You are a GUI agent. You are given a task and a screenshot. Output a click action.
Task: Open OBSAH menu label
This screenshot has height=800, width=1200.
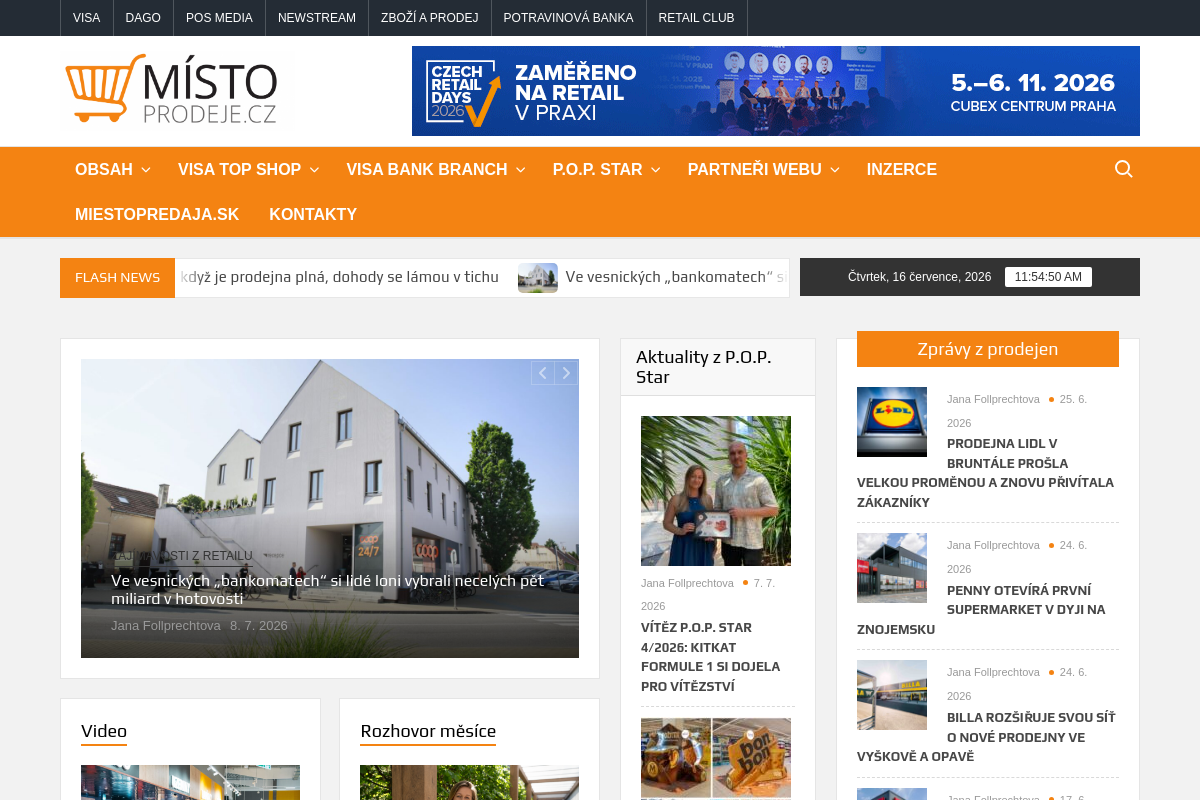(x=104, y=170)
